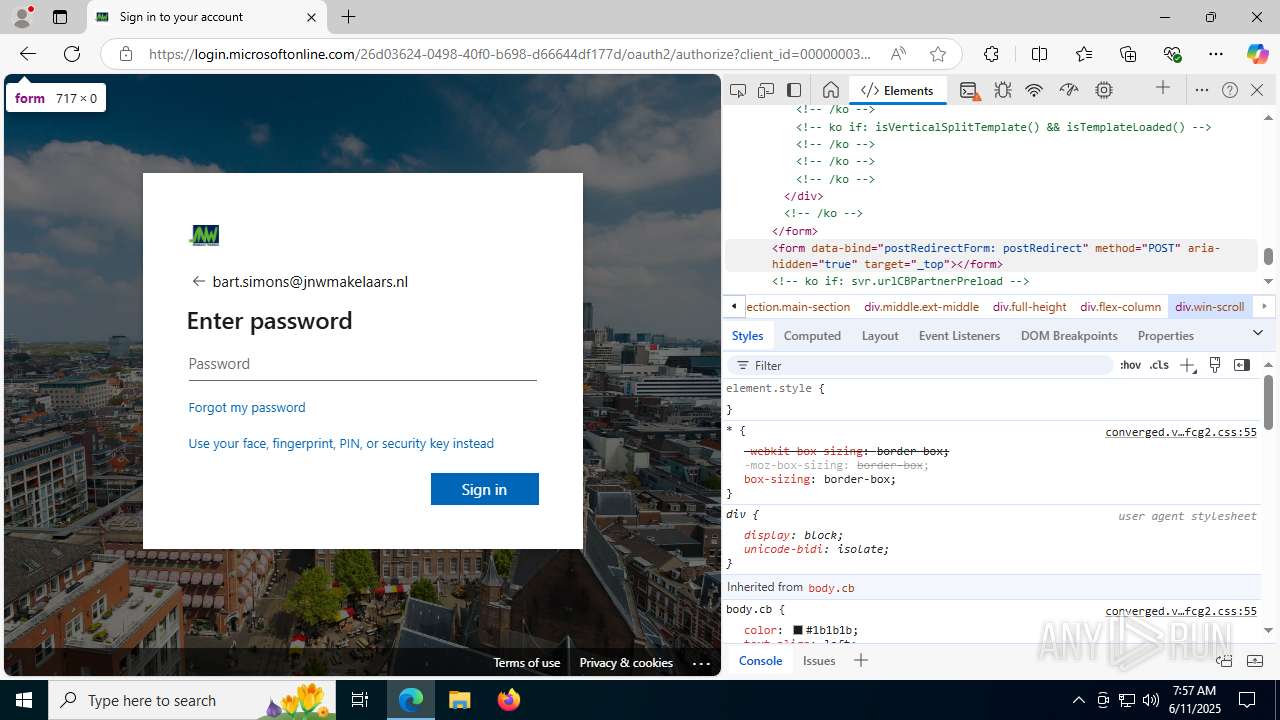Image resolution: width=1280 pixels, height=720 pixels.
Task: Refresh the login page
Action: point(72,54)
